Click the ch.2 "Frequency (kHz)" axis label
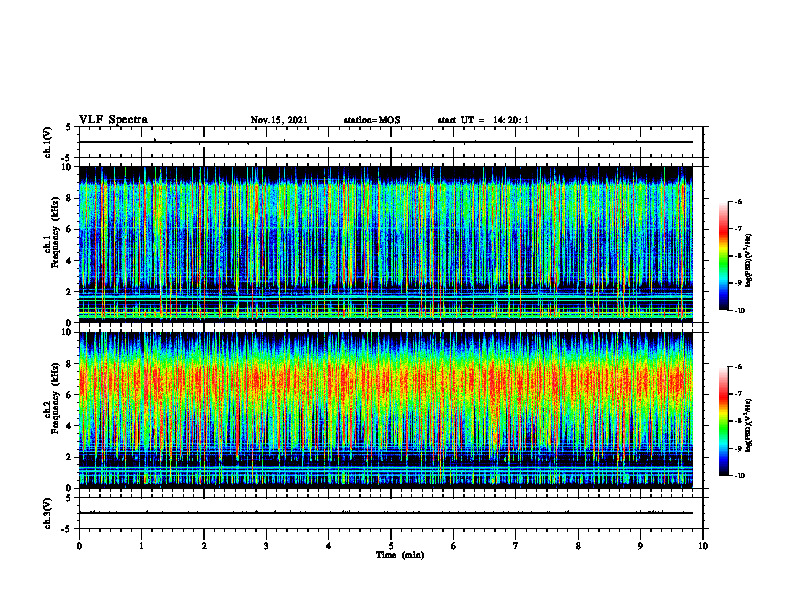The image size is (792, 612). pyautogui.click(x=55, y=398)
